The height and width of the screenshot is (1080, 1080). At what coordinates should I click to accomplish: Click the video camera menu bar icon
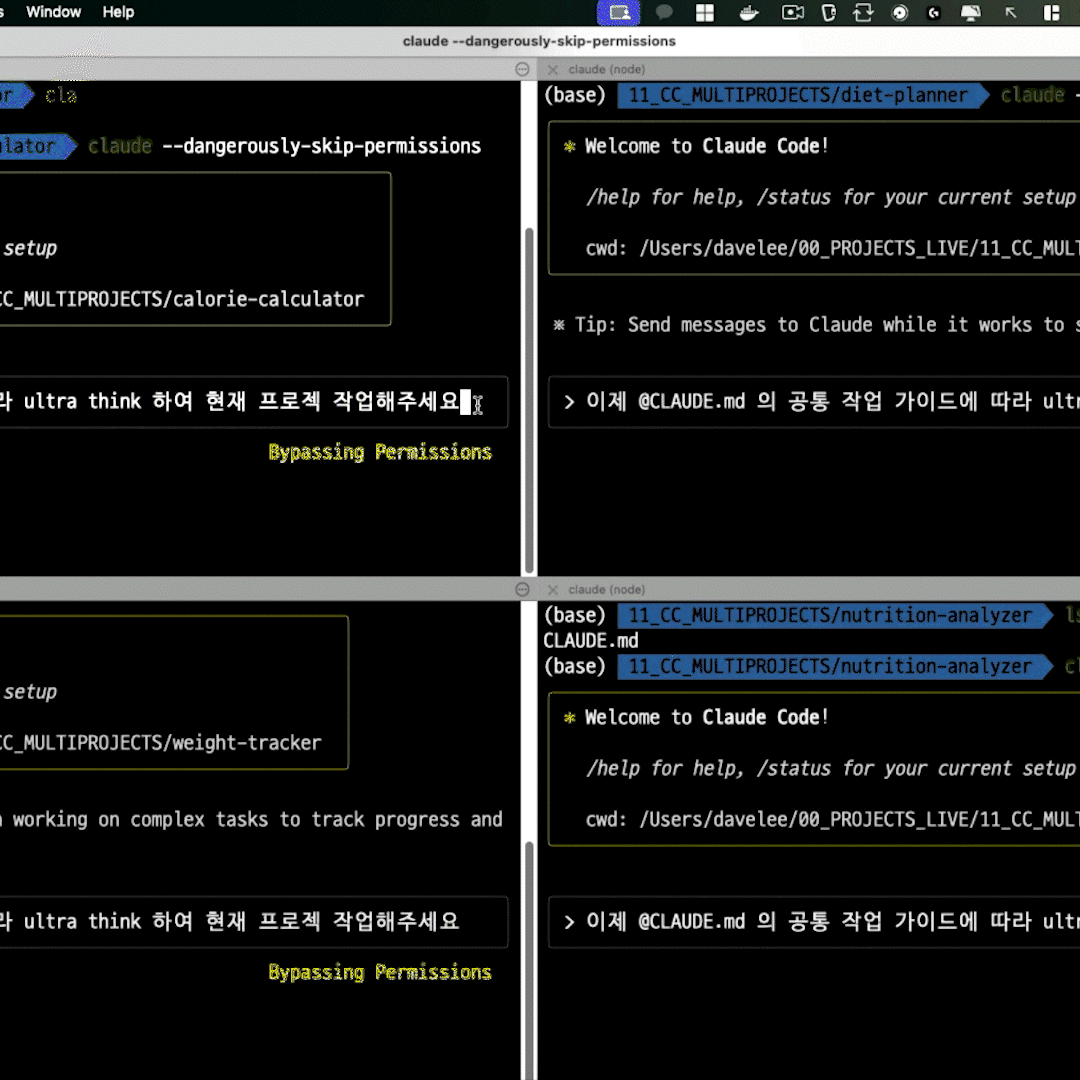pos(793,13)
